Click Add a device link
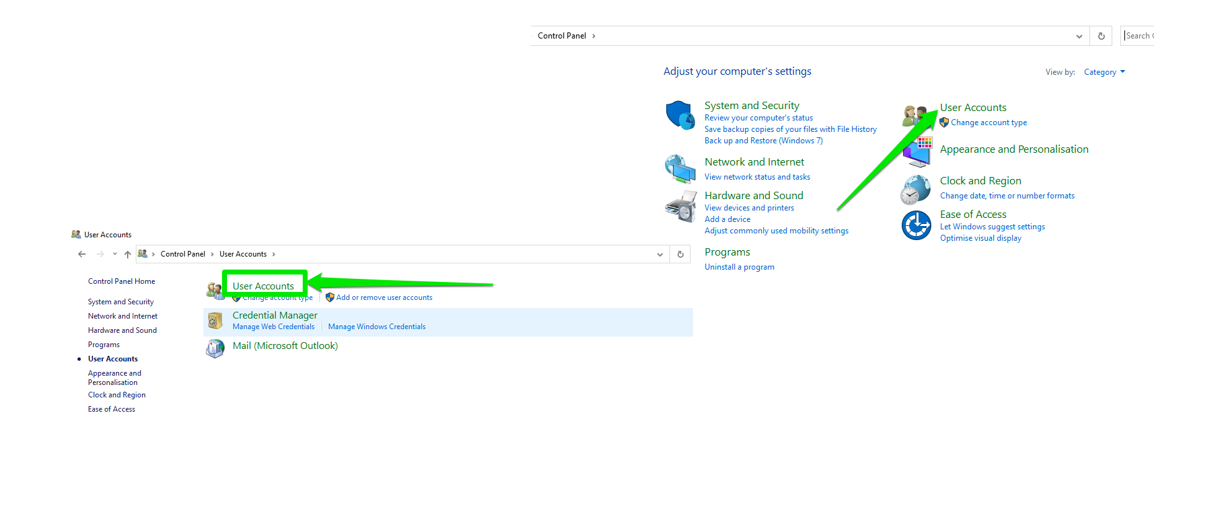Image resolution: width=1206 pixels, height=509 pixels. click(727, 219)
